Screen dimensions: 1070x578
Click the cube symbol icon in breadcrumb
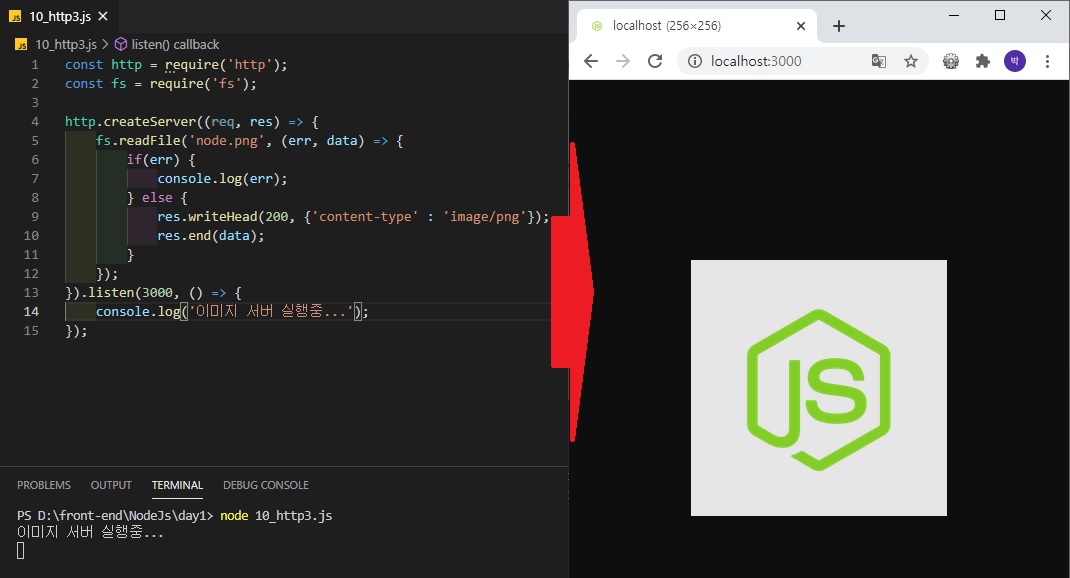point(121,44)
